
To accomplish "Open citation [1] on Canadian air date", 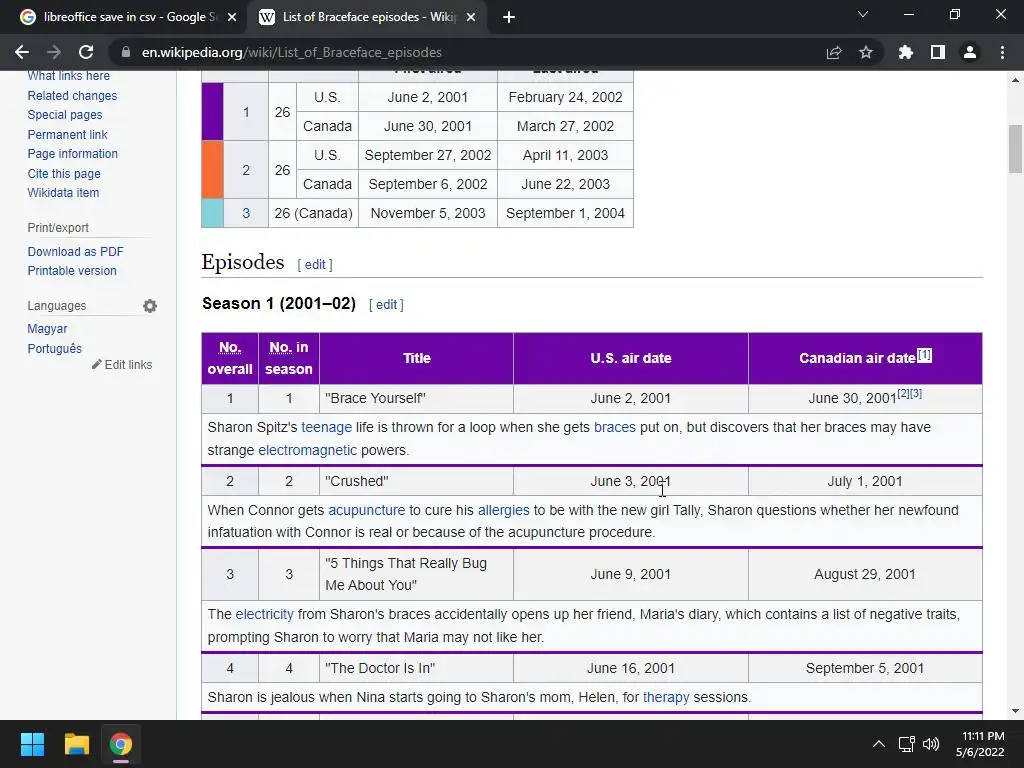I will (925, 355).
